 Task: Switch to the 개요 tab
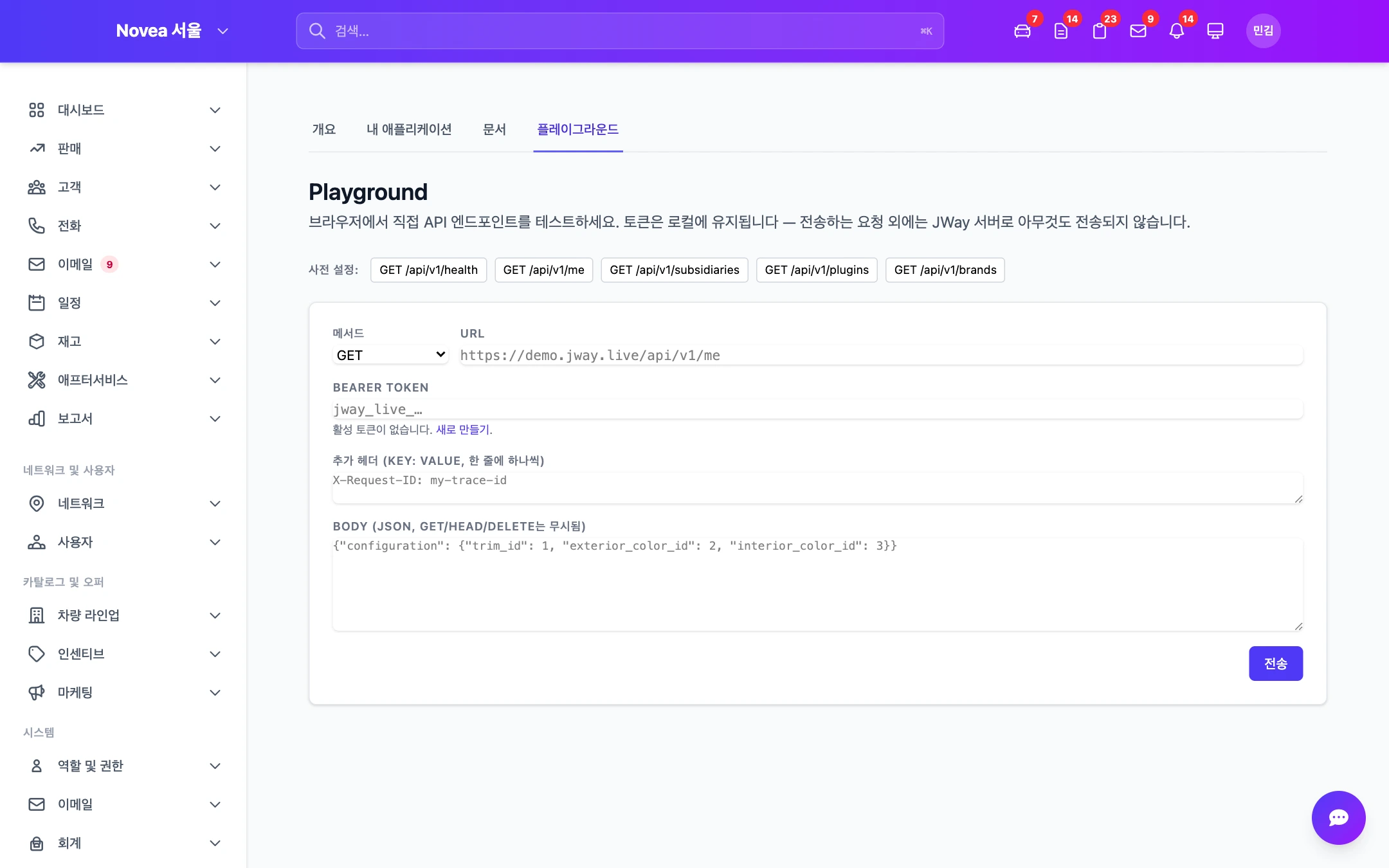[x=324, y=129]
